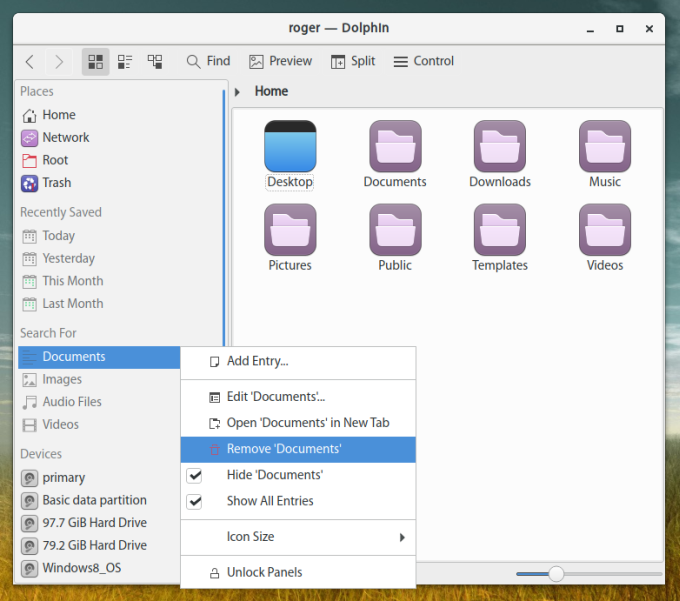The height and width of the screenshot is (601, 680).
Task: Expand breadcrumb arrow before Home
Action: [238, 92]
